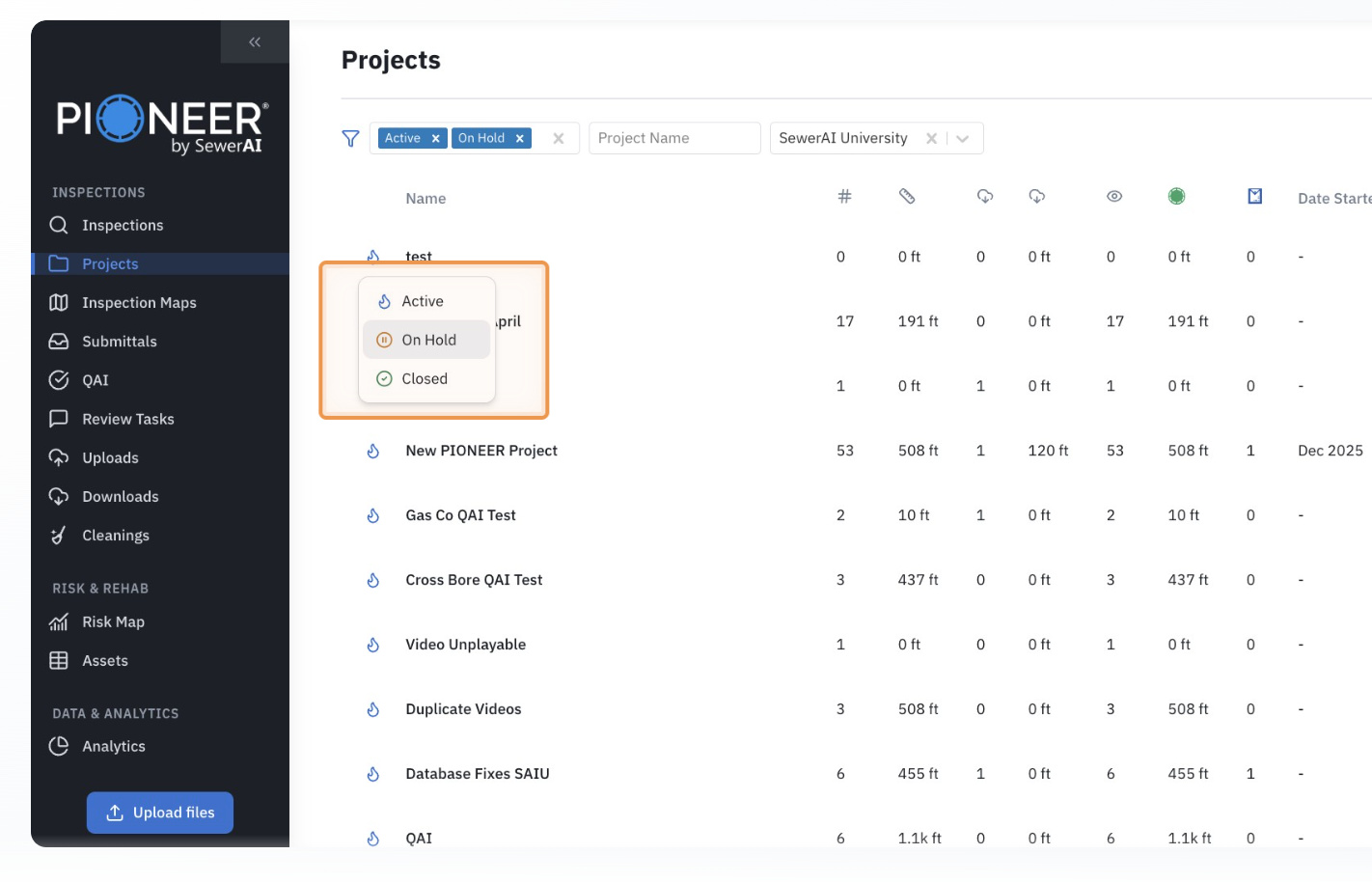Open Inspection Maps in the sidebar
This screenshot has width=1372, height=882.
139,303
